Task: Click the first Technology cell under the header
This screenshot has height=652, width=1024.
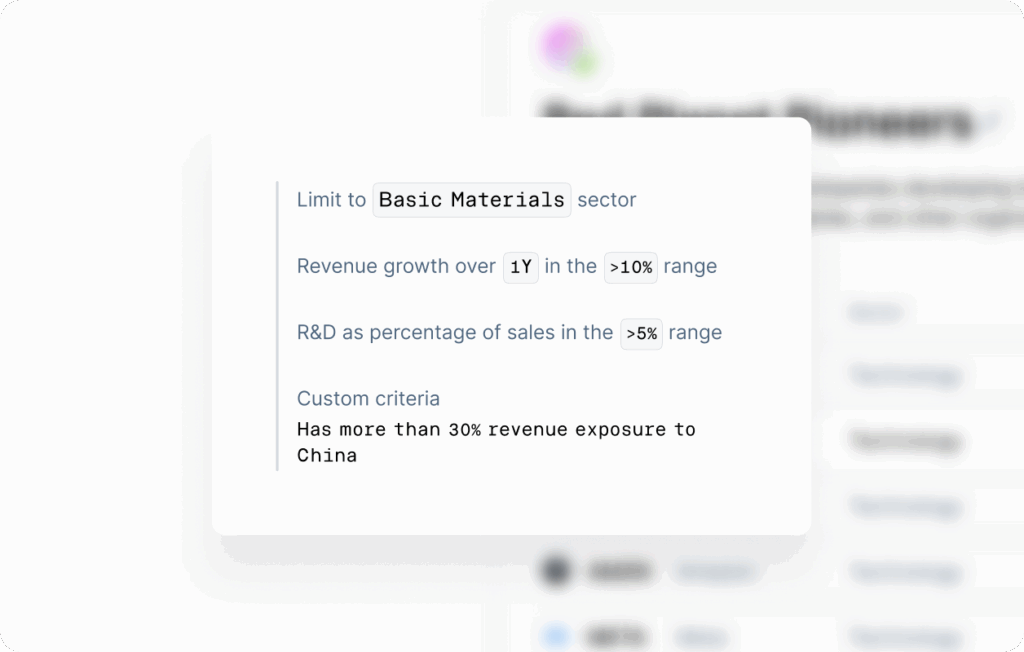Action: pos(906,375)
